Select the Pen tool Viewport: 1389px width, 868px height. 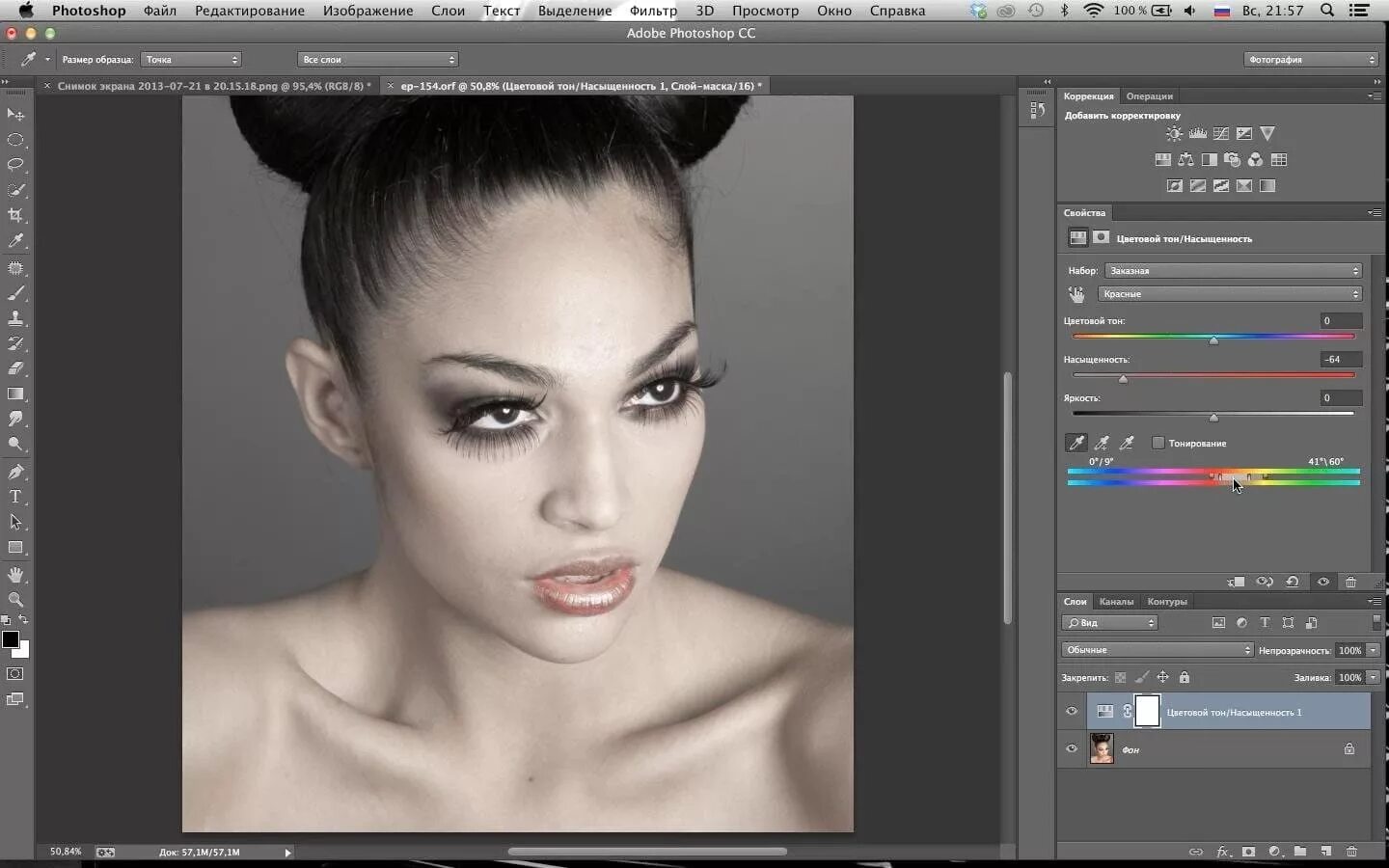[15, 472]
